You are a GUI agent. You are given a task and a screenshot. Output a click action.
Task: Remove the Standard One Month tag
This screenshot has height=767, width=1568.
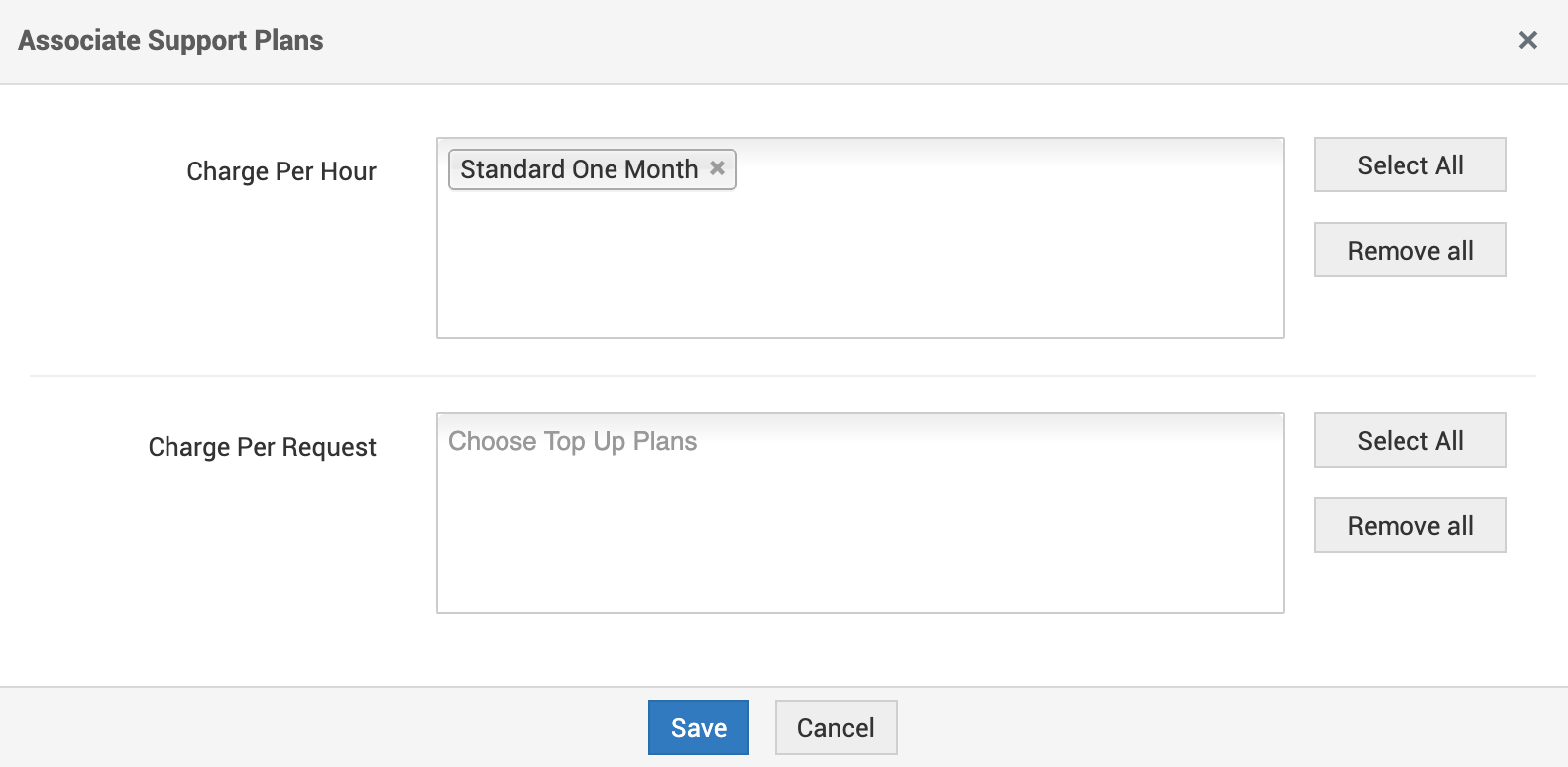tap(717, 168)
